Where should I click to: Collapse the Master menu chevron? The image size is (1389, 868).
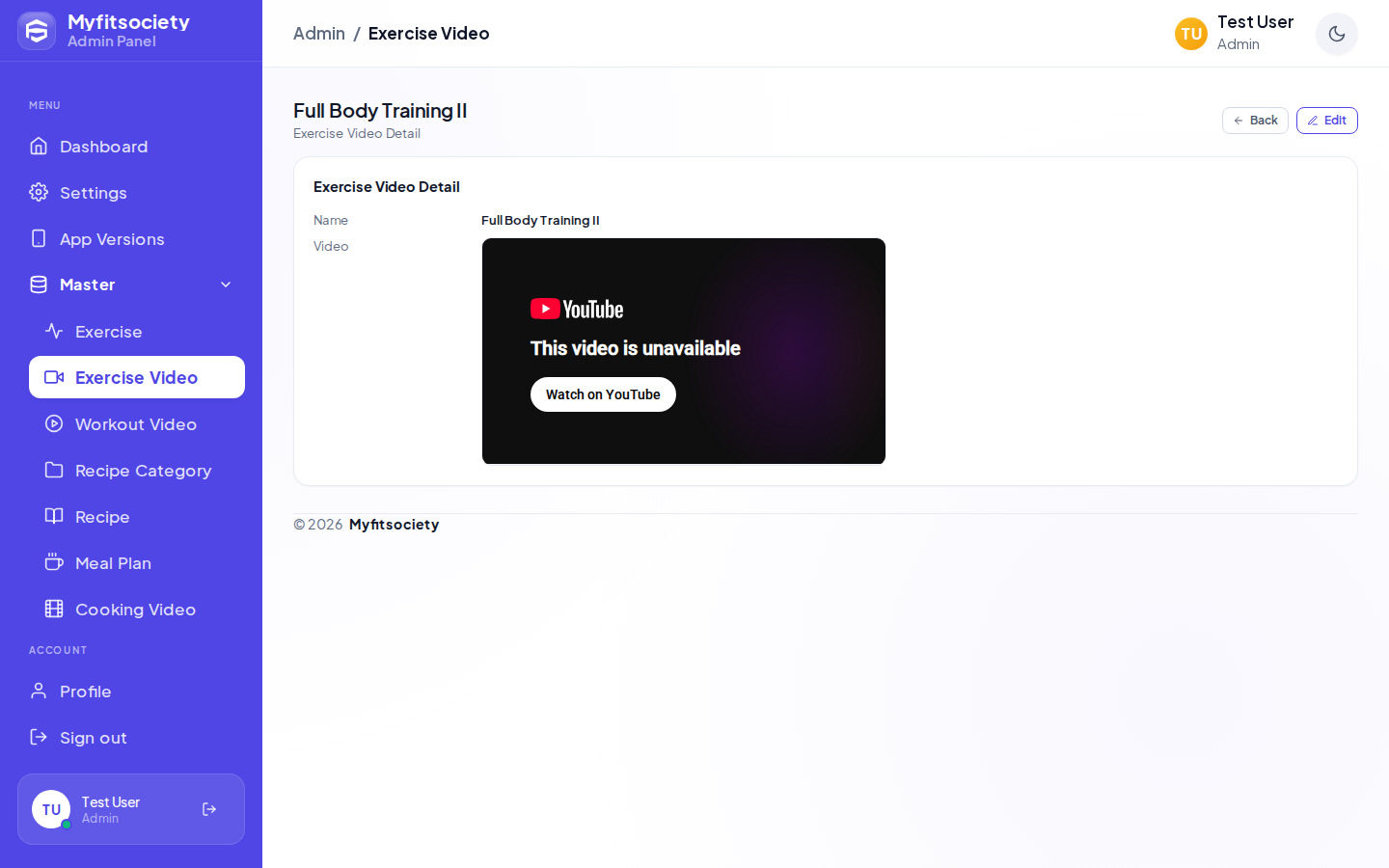[x=226, y=285]
